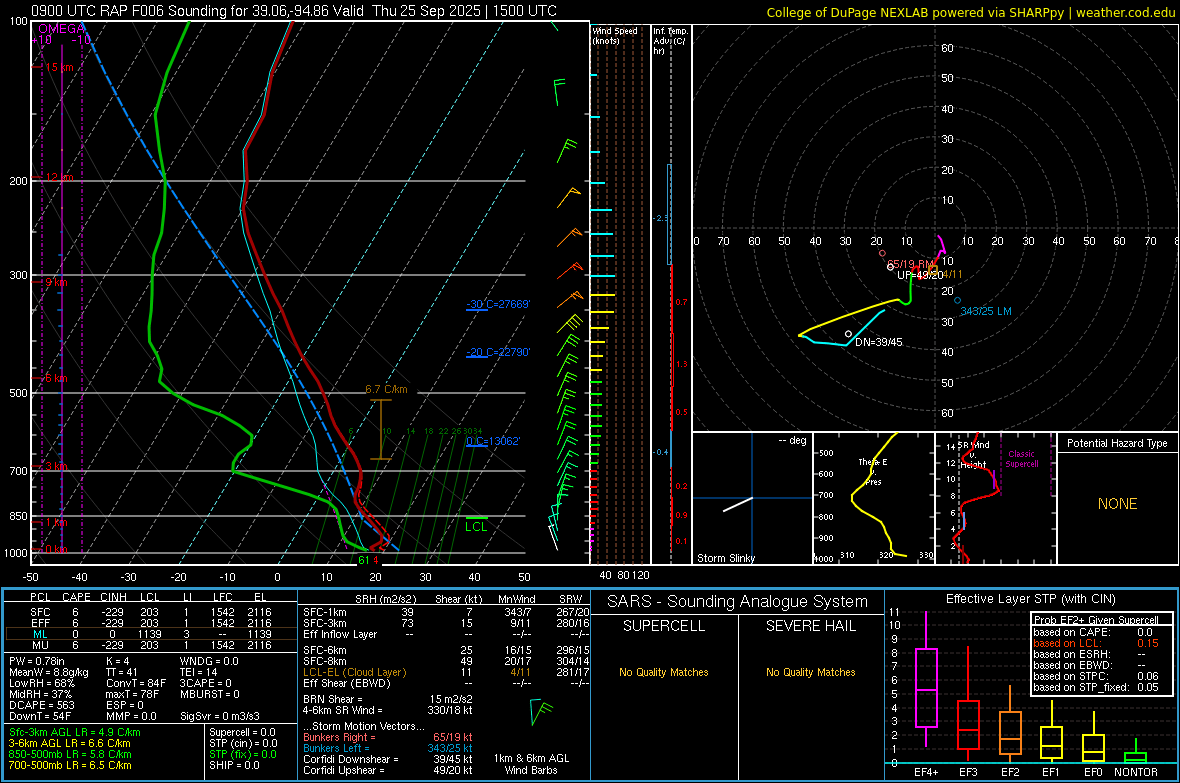This screenshot has height=783, width=1180.
Task: Select the '-20 C=22790'' height label
Action: click(498, 352)
